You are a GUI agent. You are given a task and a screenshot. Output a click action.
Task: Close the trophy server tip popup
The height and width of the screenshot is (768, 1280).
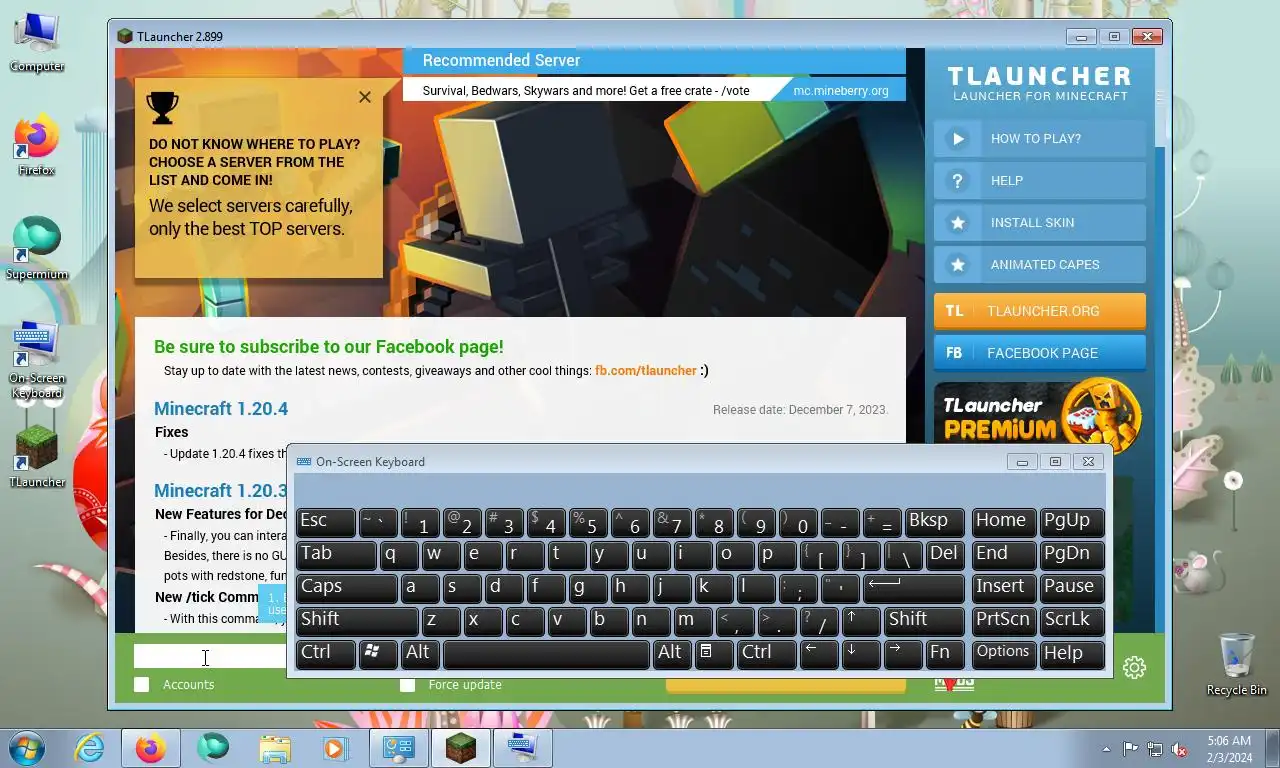point(365,97)
